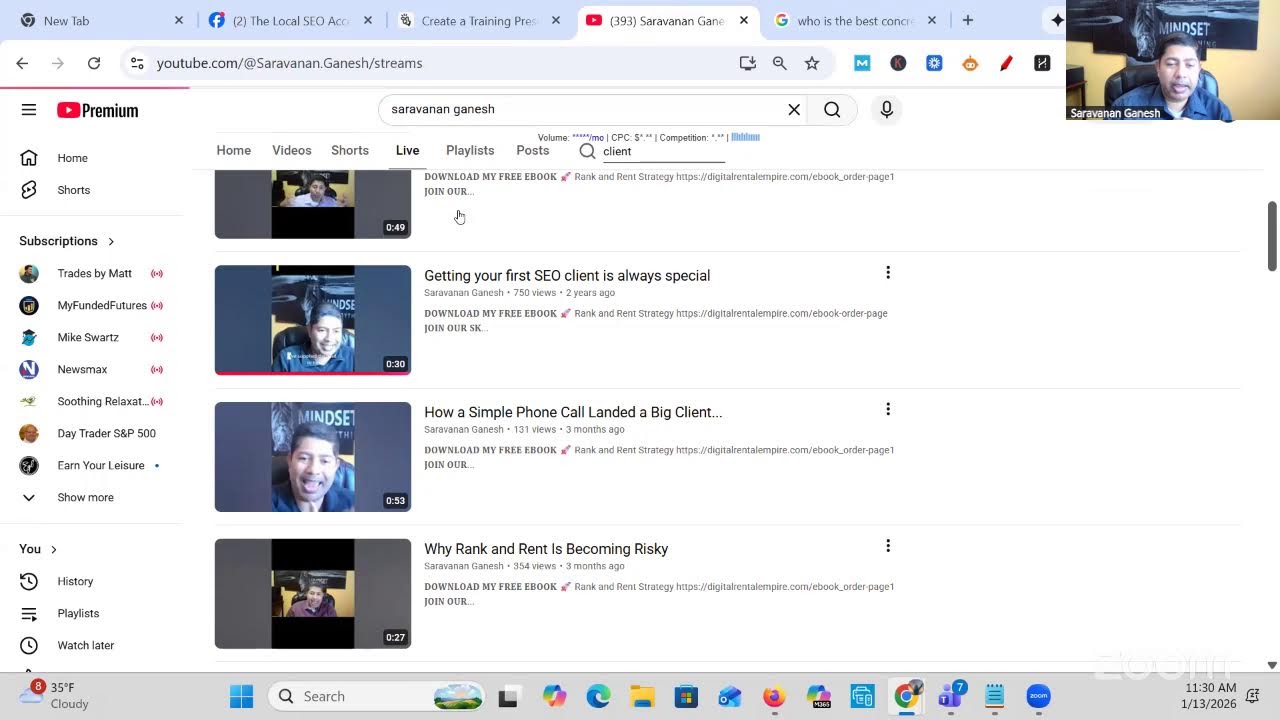Reload the current page
Viewport: 1280px width, 720px height.
(x=94, y=63)
